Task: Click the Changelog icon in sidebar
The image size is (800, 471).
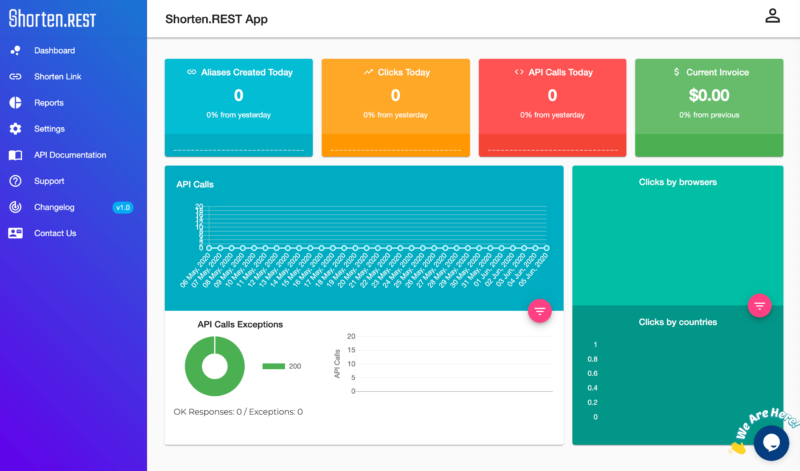Action: click(15, 207)
